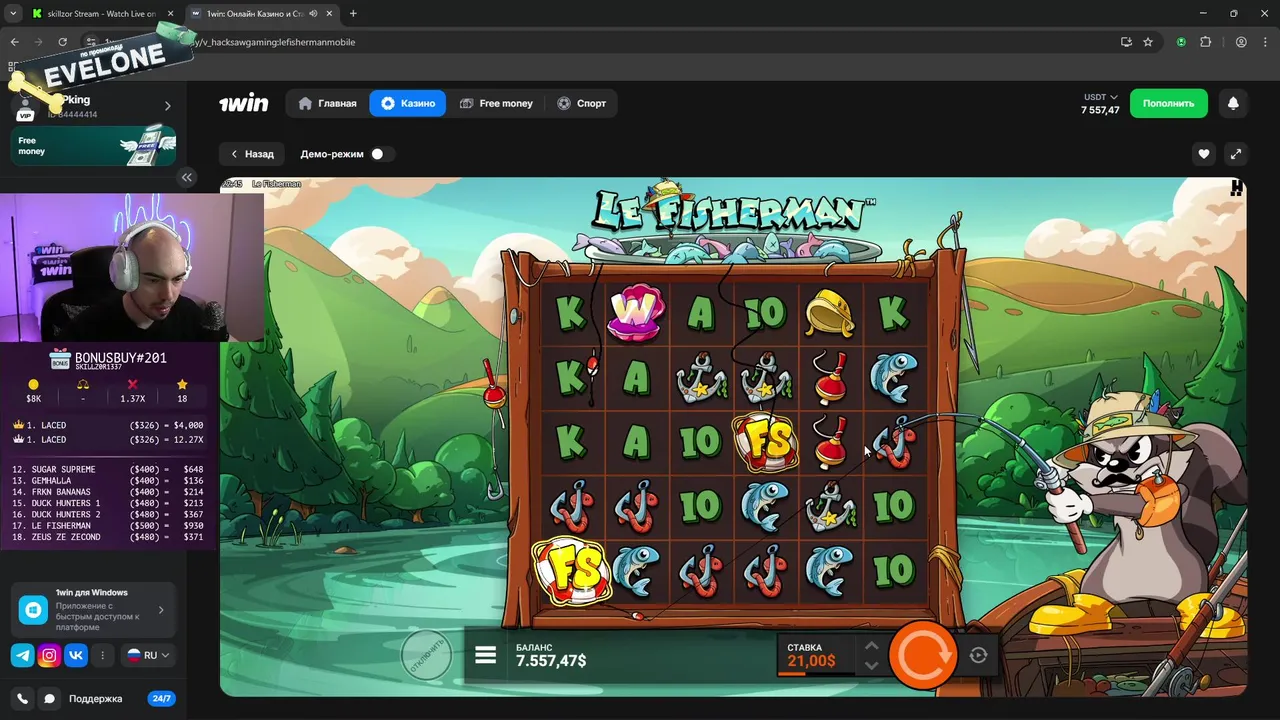The height and width of the screenshot is (720, 1280).
Task: Add game to favorites with heart icon
Action: (x=1204, y=154)
